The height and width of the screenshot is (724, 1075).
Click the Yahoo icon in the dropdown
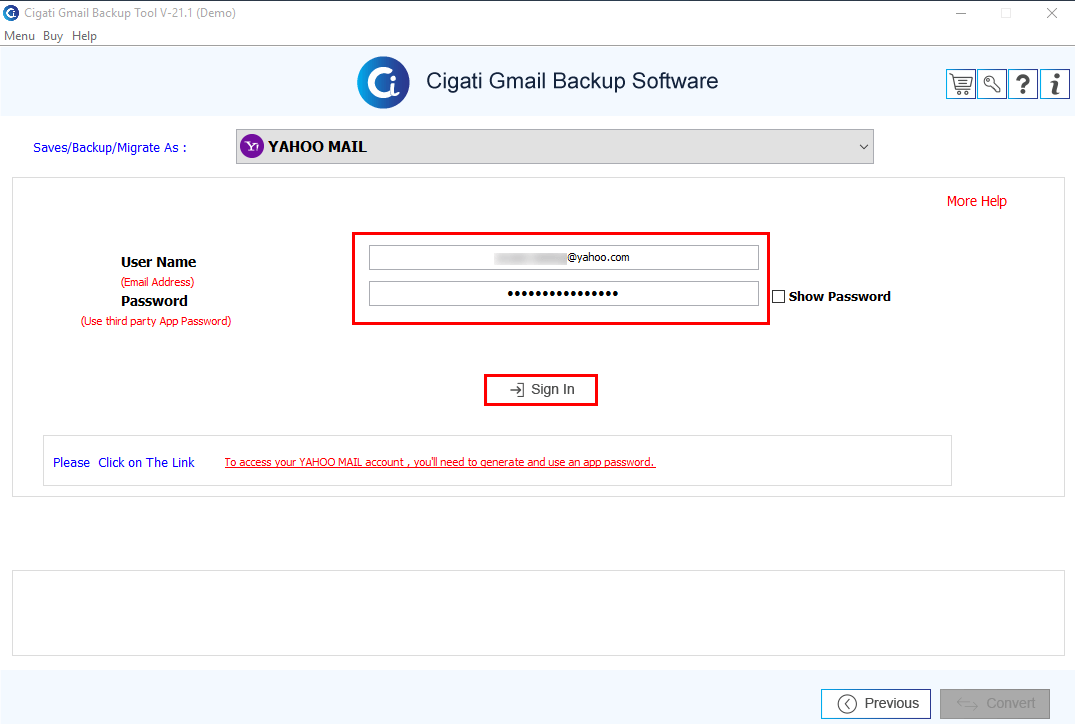pos(252,146)
